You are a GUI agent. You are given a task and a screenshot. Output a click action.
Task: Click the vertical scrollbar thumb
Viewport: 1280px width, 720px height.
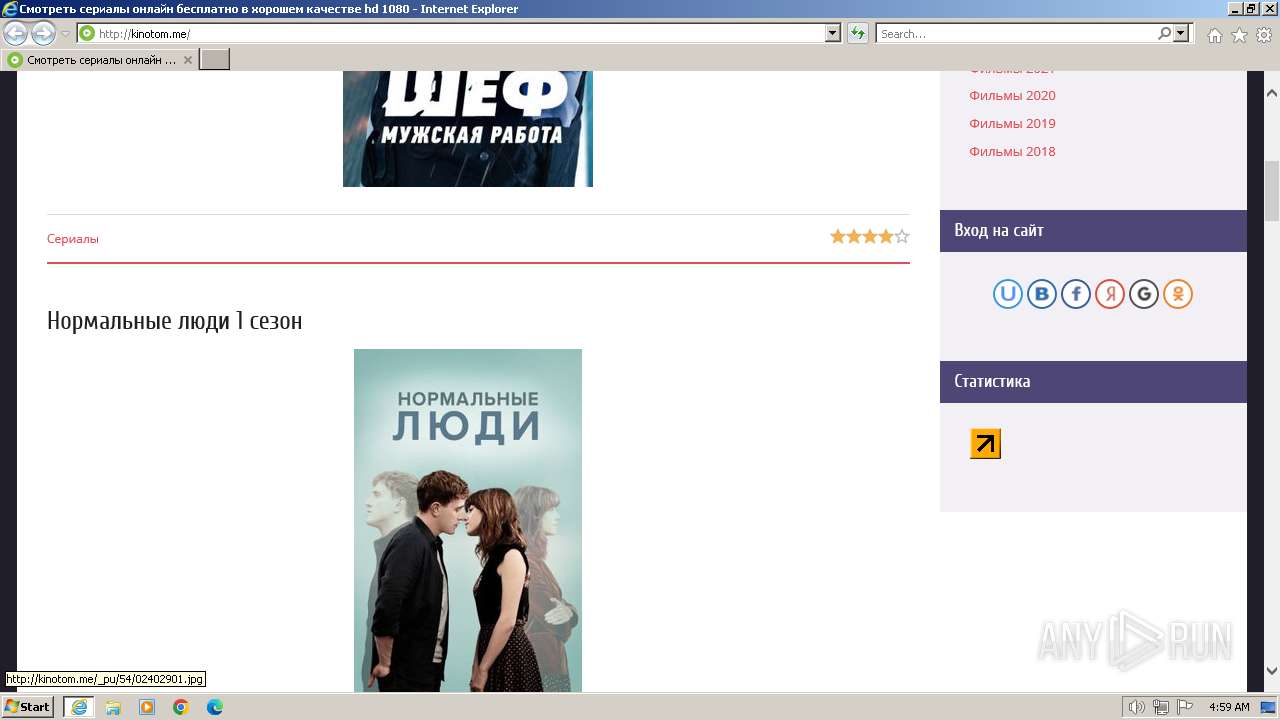(x=1272, y=190)
